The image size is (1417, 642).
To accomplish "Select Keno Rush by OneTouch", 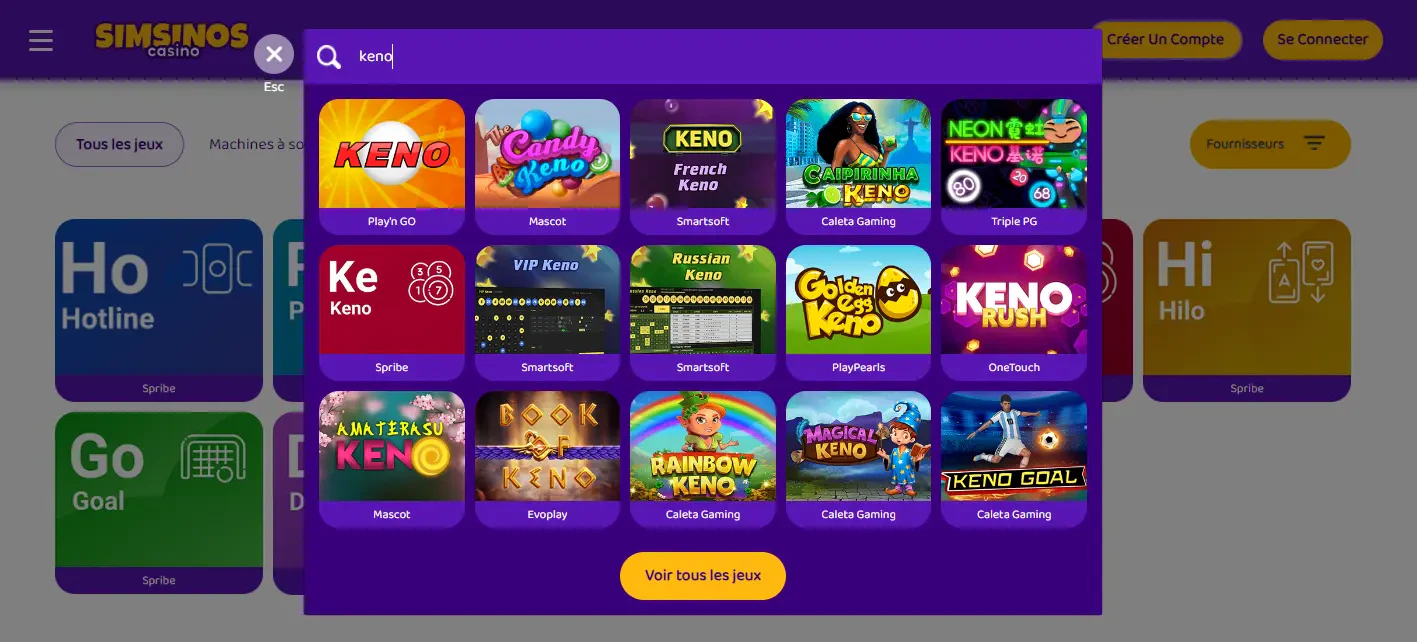I will point(1014,312).
